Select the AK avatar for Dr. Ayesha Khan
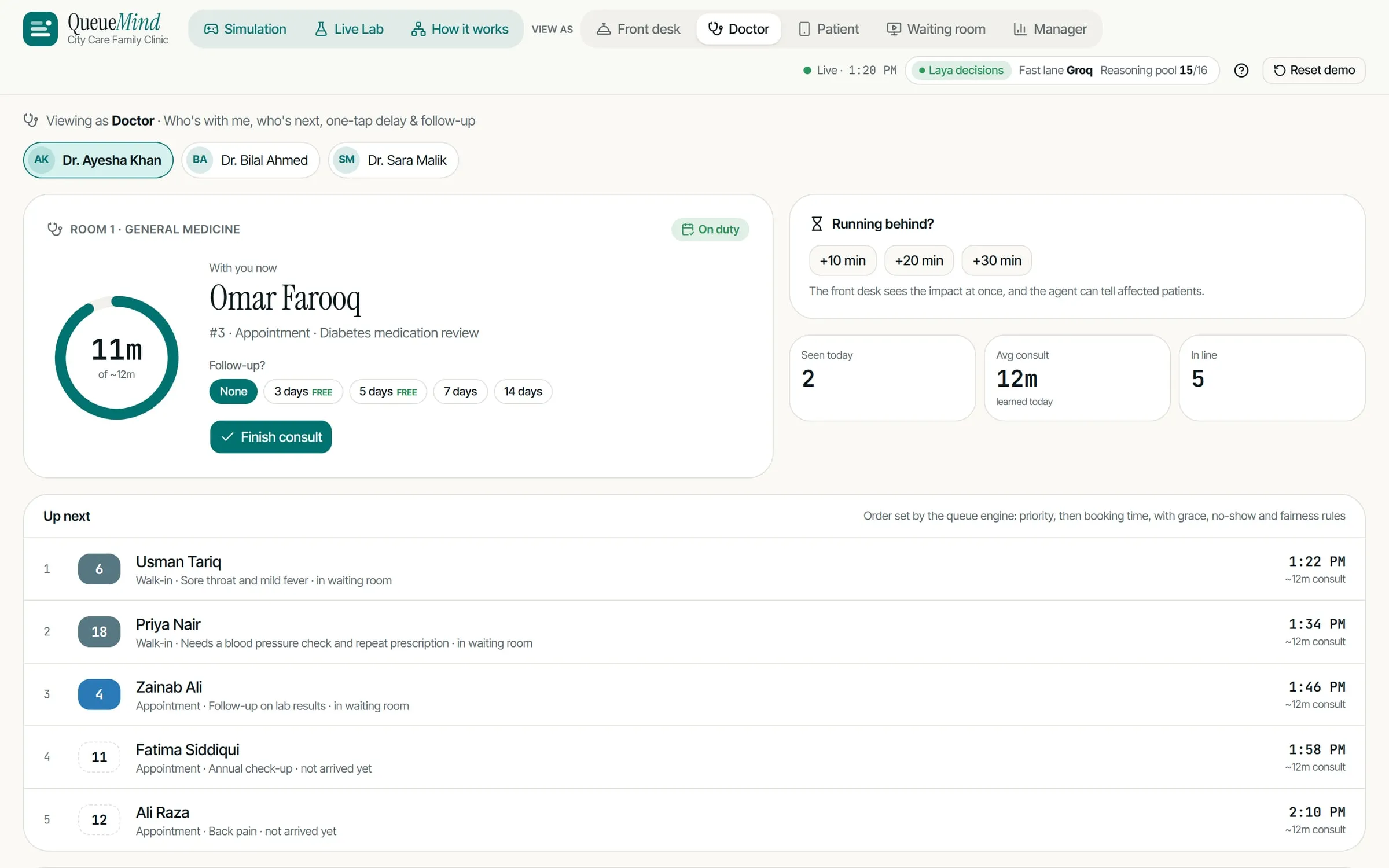The image size is (1389, 868). (42, 160)
